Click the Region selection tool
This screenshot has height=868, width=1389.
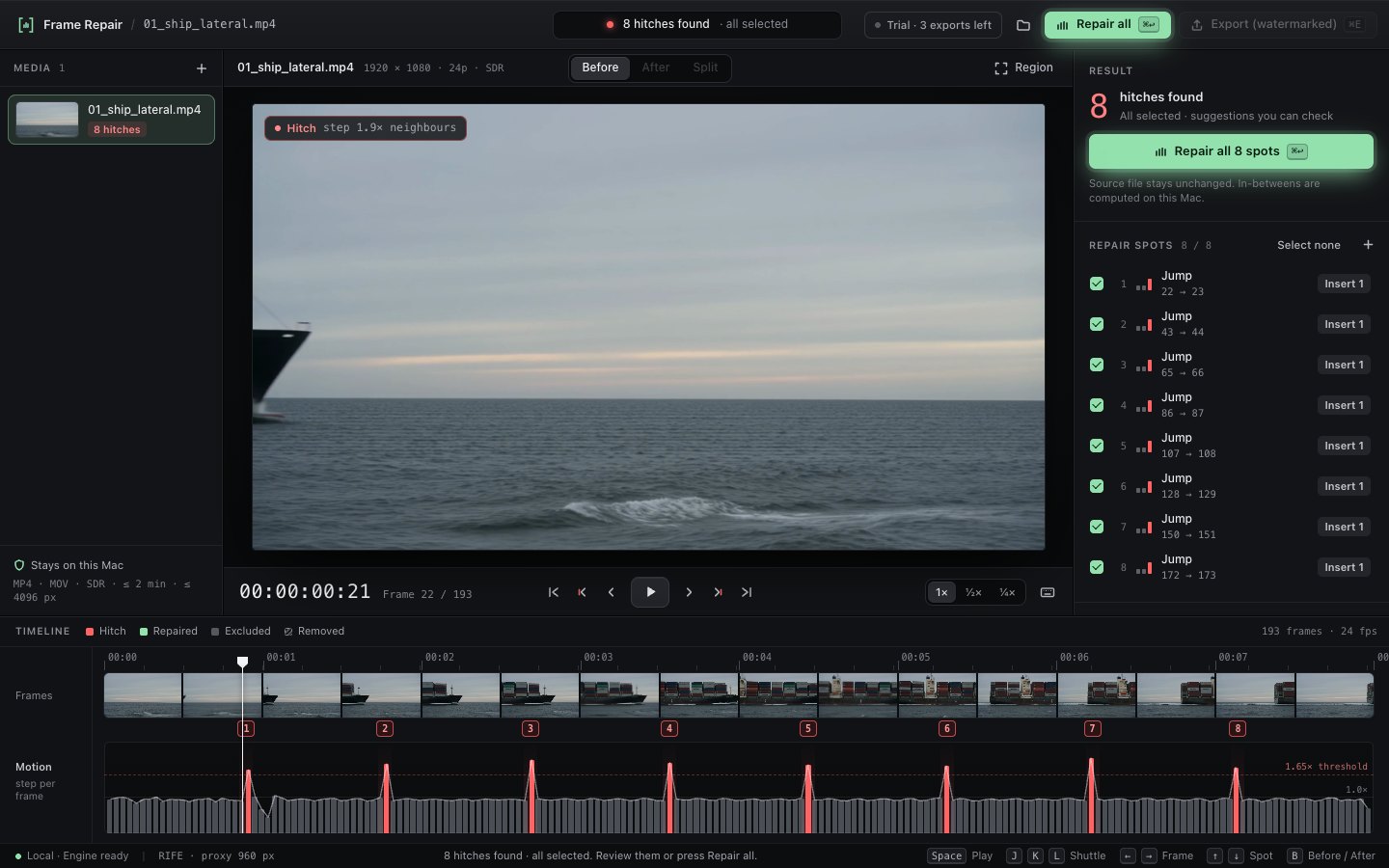tap(1023, 68)
